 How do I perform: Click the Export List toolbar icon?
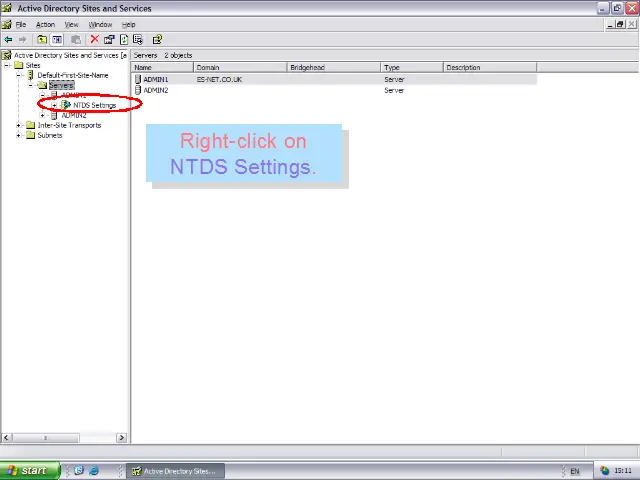[138, 40]
